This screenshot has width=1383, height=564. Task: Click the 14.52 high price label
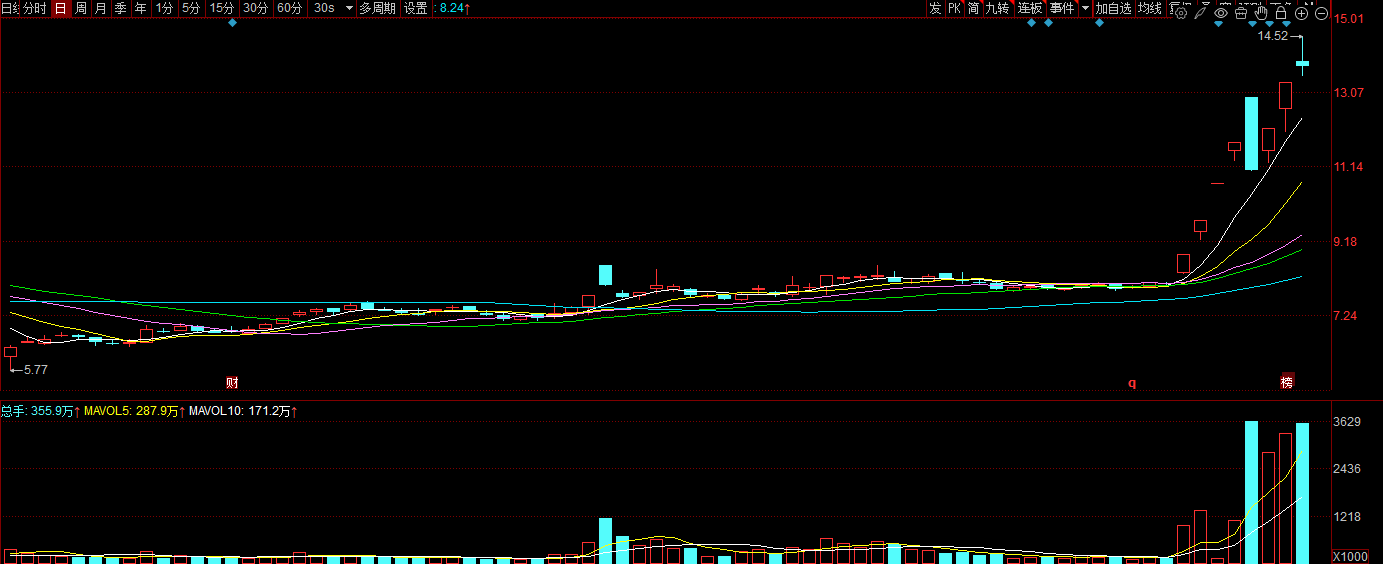pos(1273,36)
